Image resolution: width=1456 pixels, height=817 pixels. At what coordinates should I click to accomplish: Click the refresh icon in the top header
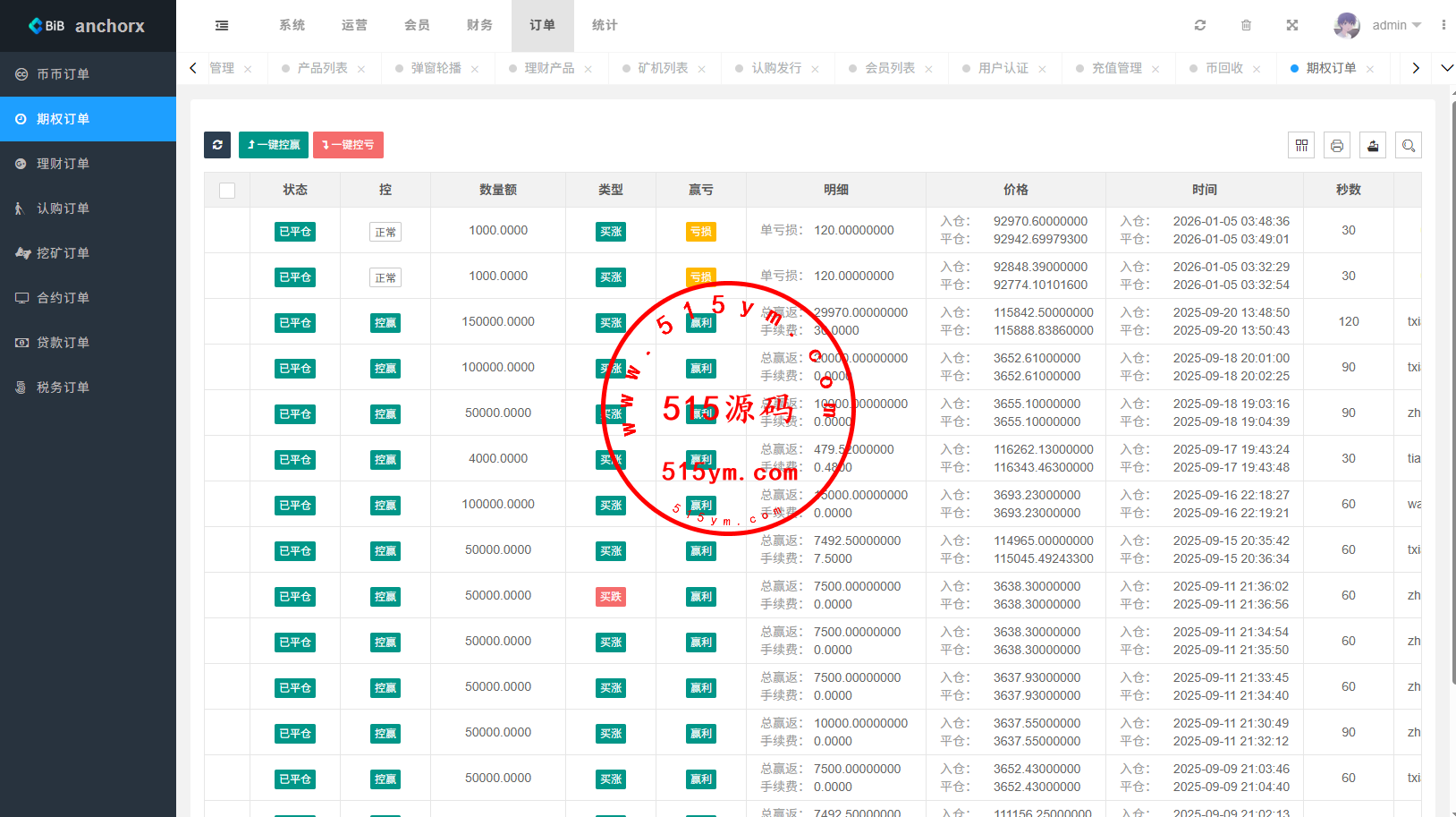[x=1200, y=25]
